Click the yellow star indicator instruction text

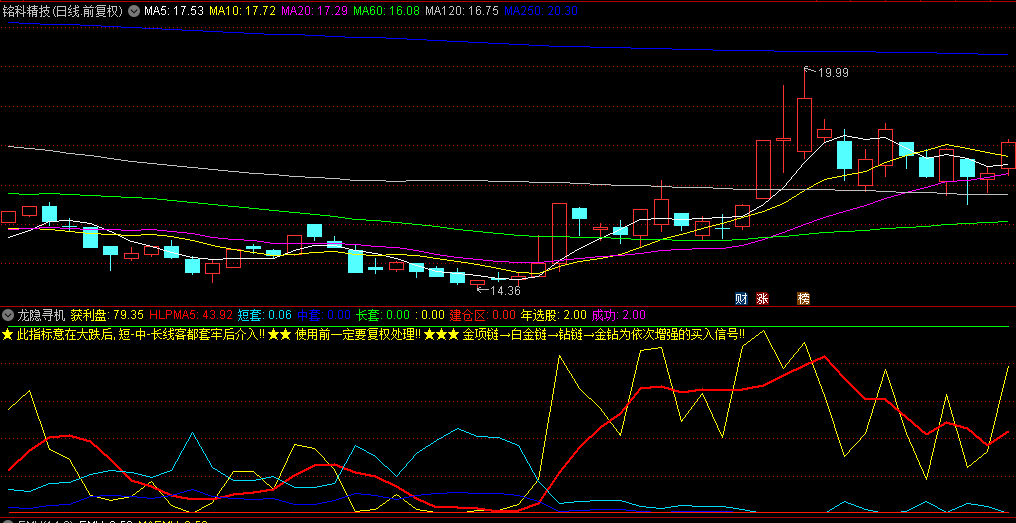[373, 334]
